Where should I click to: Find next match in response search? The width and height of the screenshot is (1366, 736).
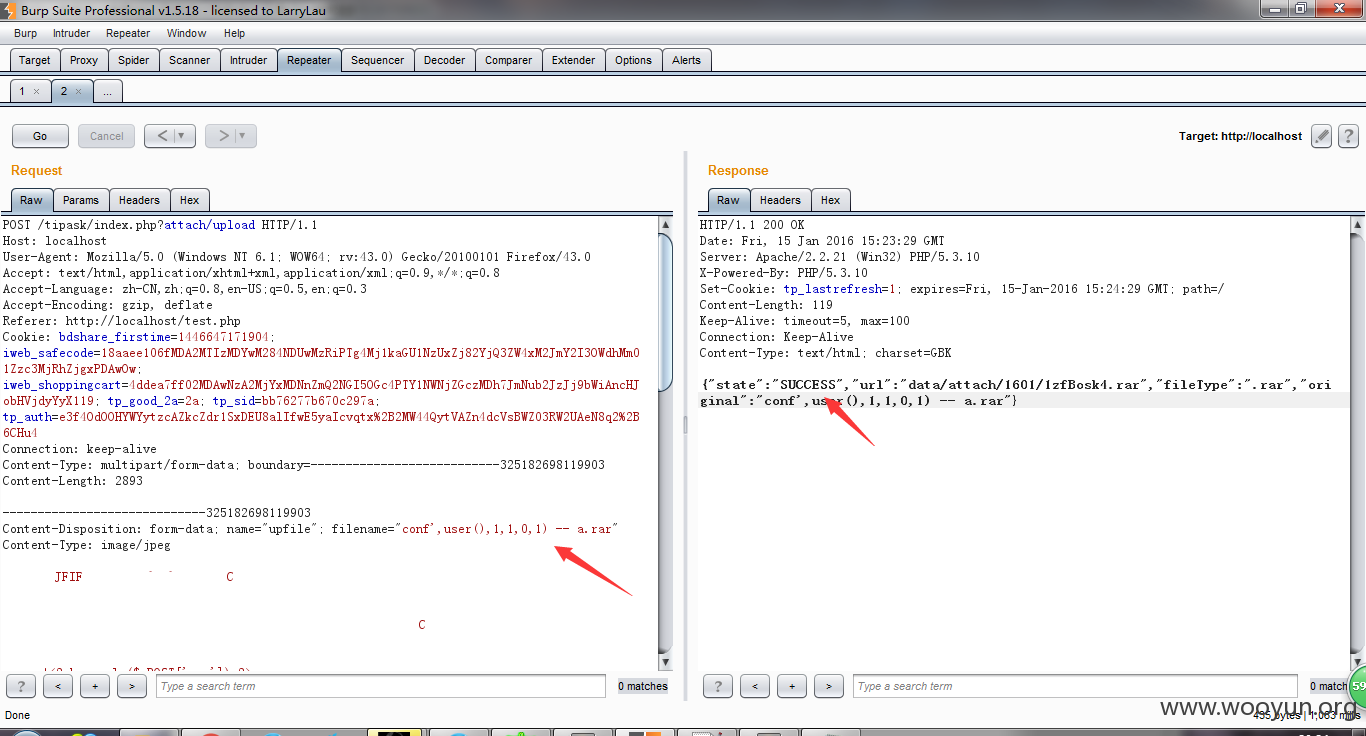click(829, 686)
